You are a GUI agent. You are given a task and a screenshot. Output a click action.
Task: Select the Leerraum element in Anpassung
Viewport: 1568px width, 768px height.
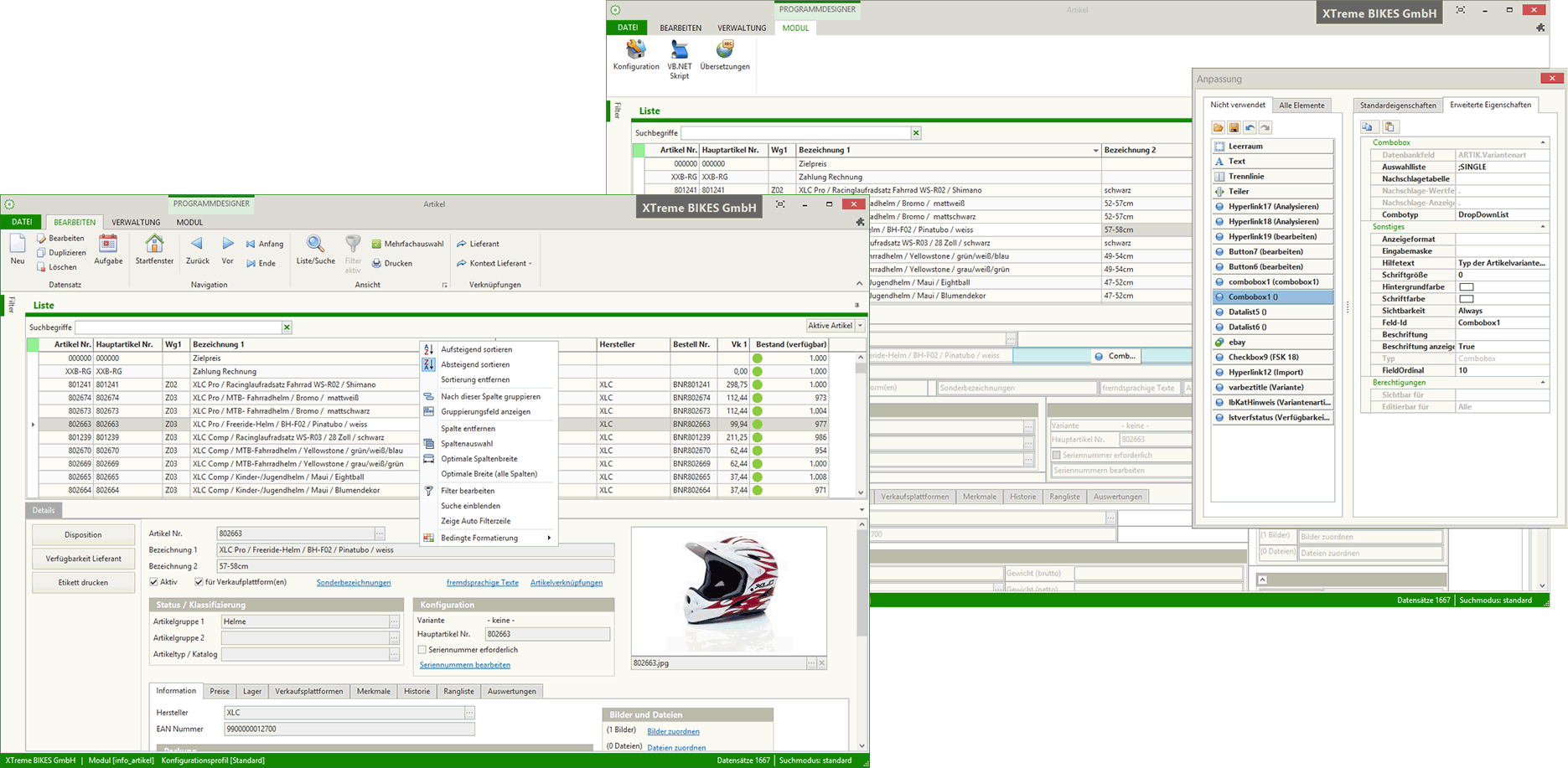(1272, 147)
